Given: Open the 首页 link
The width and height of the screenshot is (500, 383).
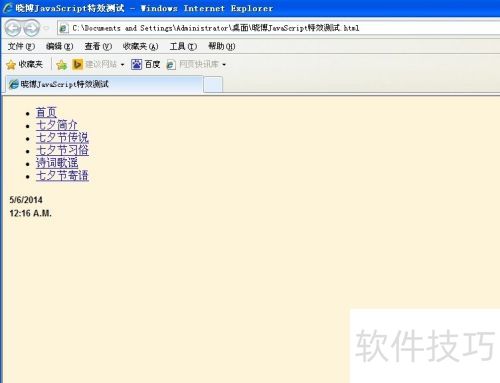Looking at the screenshot, I should tap(46, 113).
